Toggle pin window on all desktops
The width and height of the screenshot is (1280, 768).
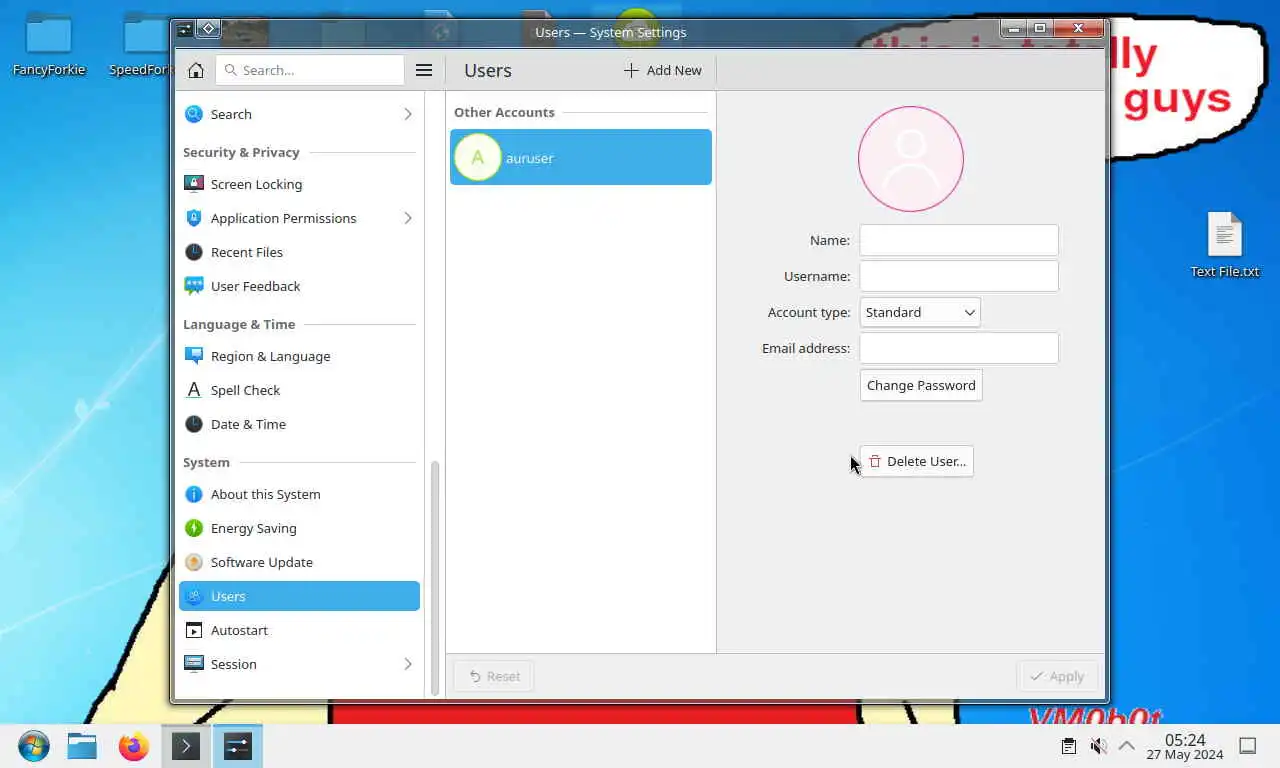point(208,29)
